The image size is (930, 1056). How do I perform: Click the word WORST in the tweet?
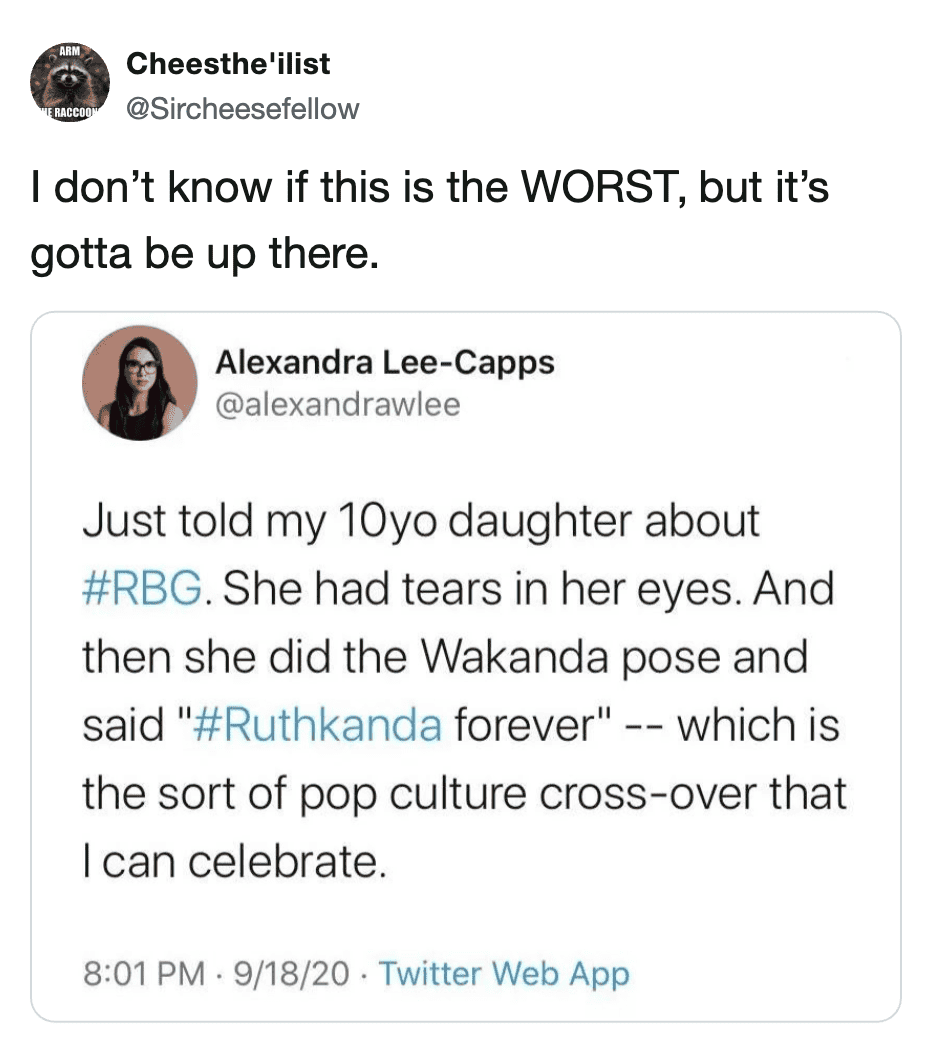pyautogui.click(x=590, y=188)
